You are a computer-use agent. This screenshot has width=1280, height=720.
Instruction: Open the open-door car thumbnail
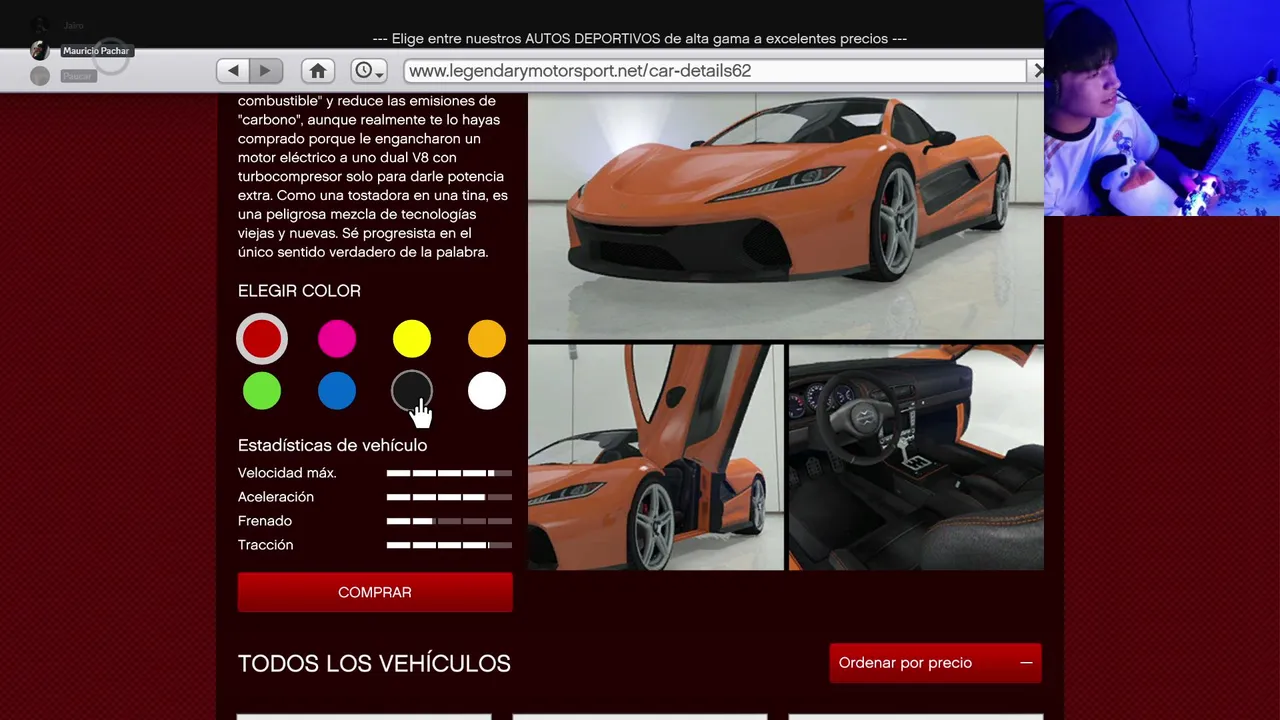click(656, 457)
